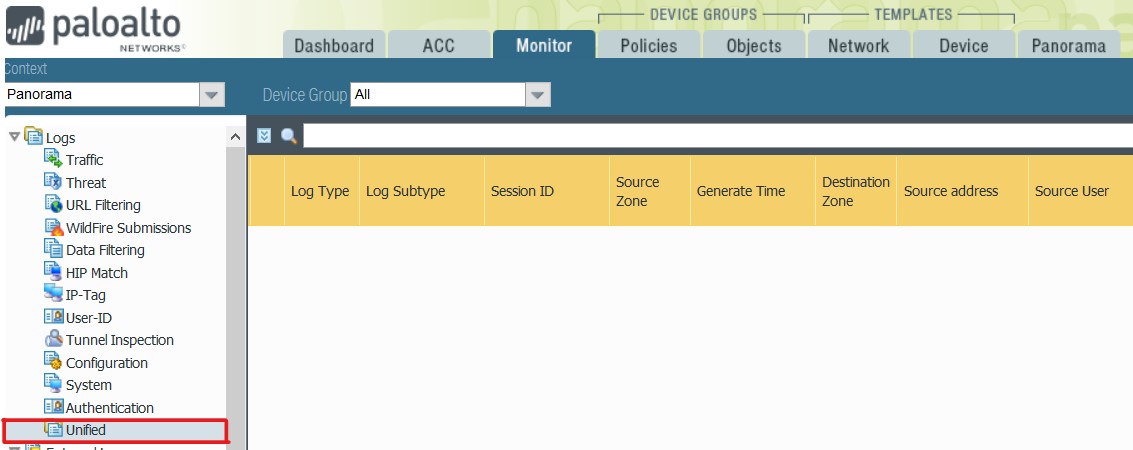The image size is (1133, 450).
Task: Click the Source address column header
Action: [x=963, y=191]
